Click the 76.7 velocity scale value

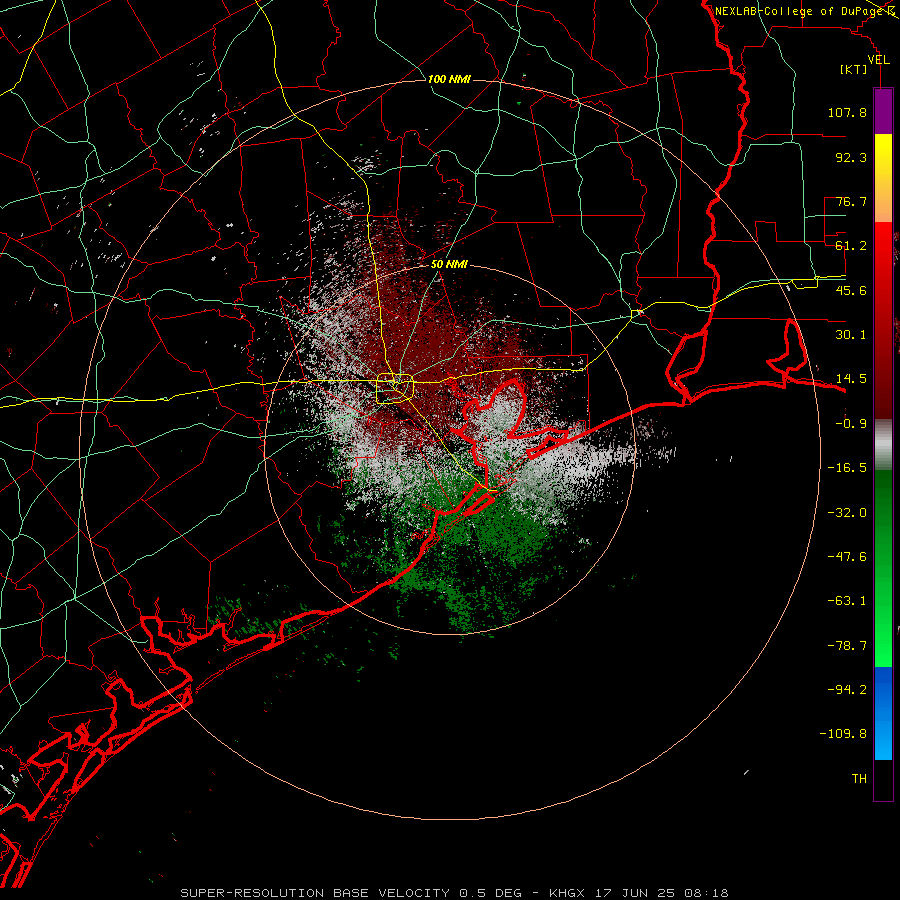(851, 201)
